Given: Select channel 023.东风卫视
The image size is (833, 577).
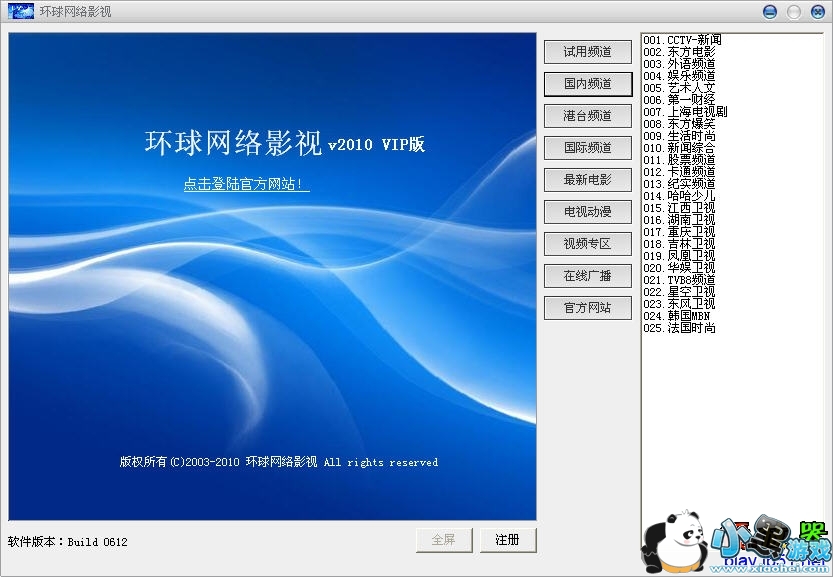Looking at the screenshot, I should (679, 304).
